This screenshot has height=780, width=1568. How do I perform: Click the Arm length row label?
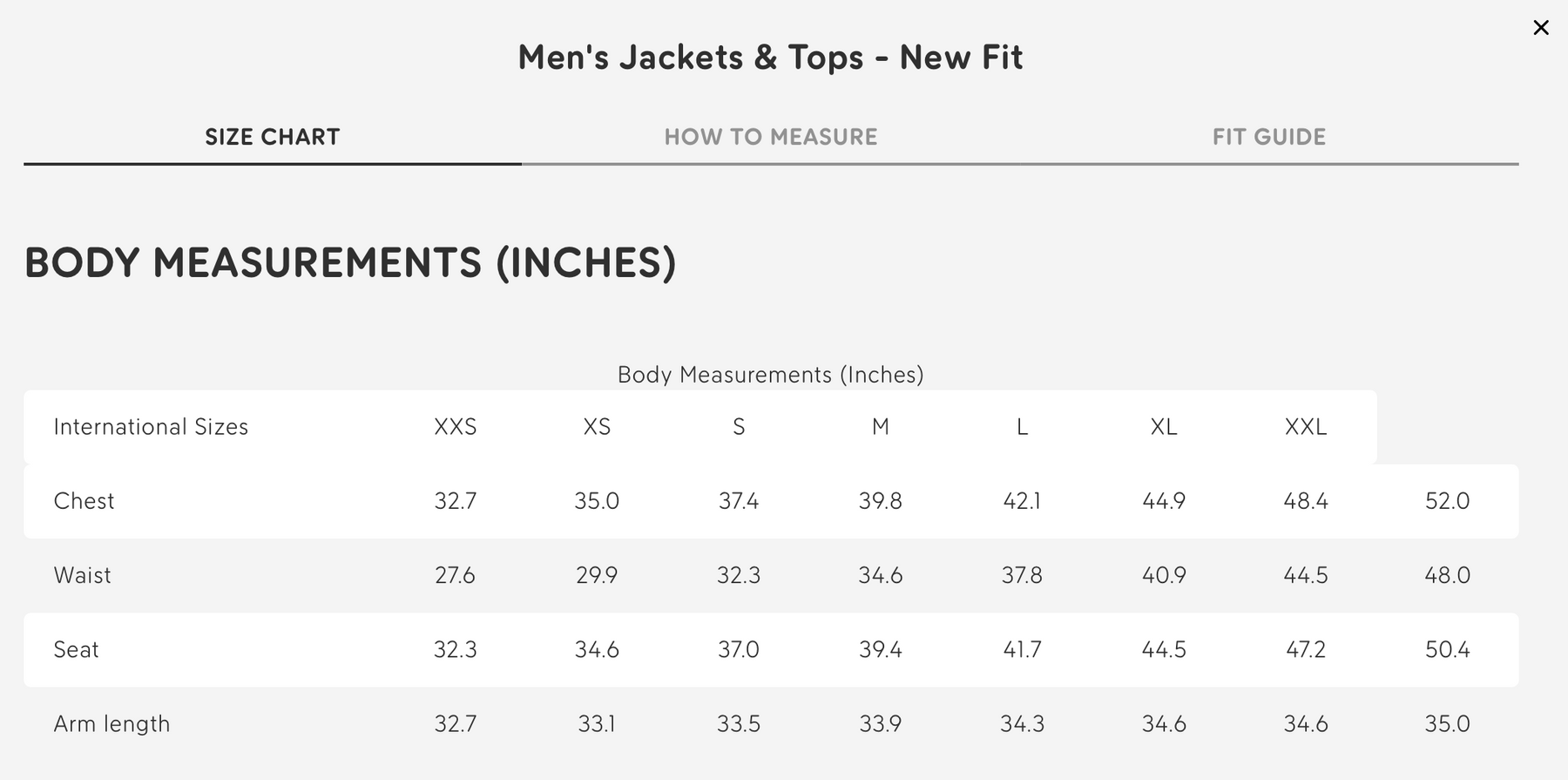click(112, 723)
